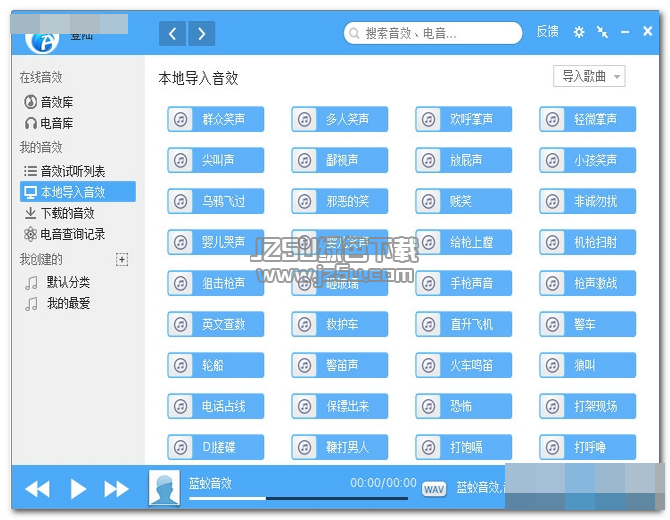This screenshot has width=670, height=520.
Task: Play the 救护车 sound effect
Action: click(x=339, y=324)
